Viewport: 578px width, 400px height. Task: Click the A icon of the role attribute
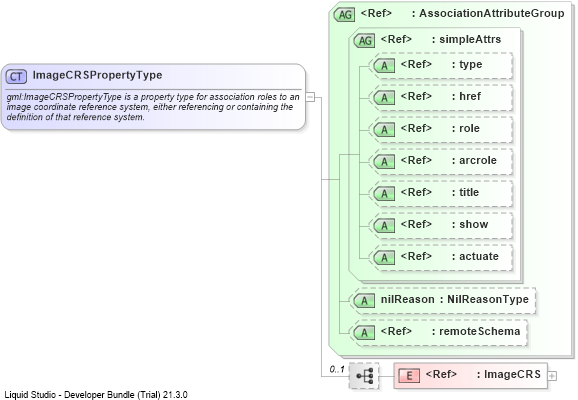tap(384, 130)
